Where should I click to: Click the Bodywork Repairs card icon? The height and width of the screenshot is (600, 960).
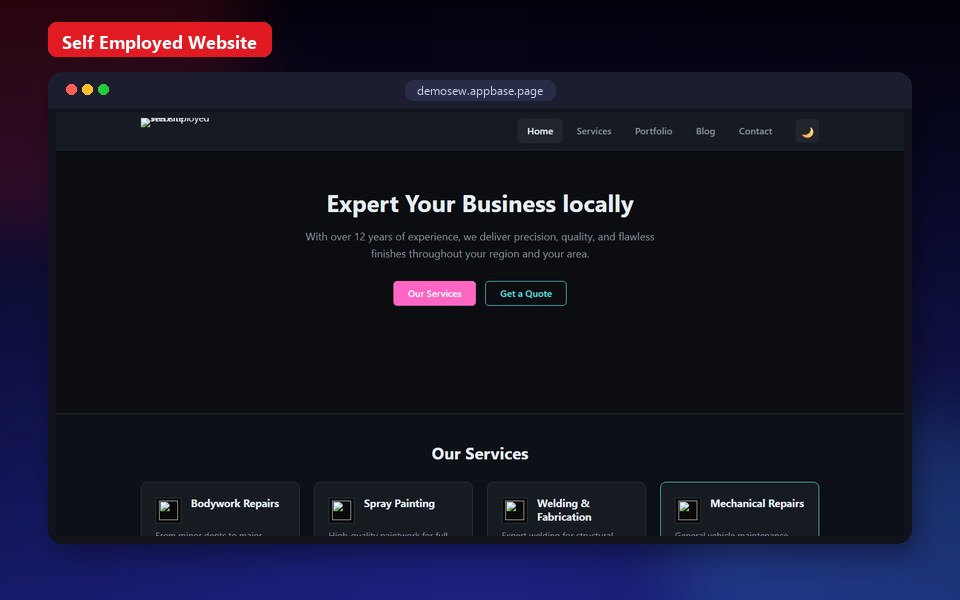168,510
